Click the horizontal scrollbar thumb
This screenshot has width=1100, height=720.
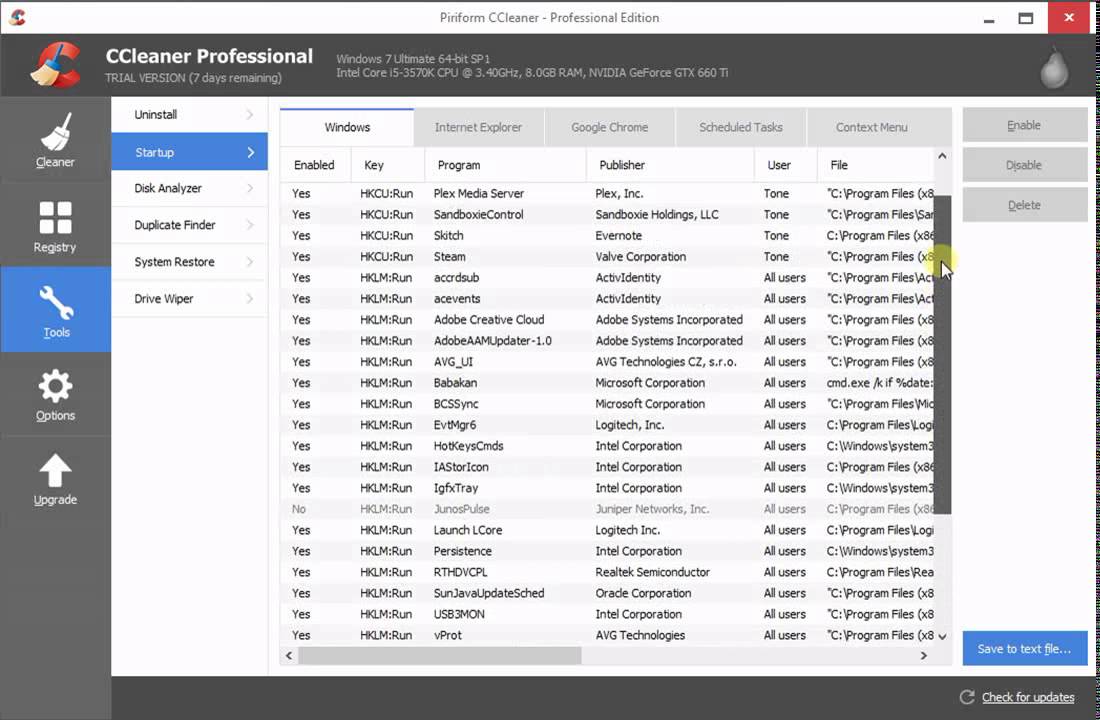(440, 655)
